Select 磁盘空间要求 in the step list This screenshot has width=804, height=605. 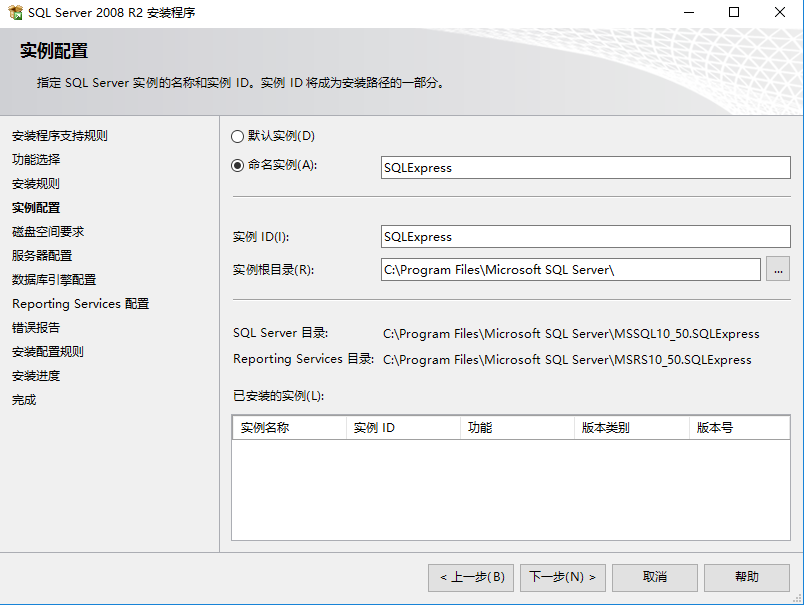point(48,232)
